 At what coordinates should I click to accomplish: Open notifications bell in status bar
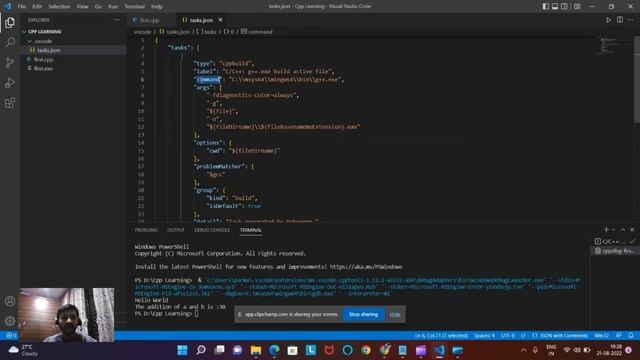(631, 336)
